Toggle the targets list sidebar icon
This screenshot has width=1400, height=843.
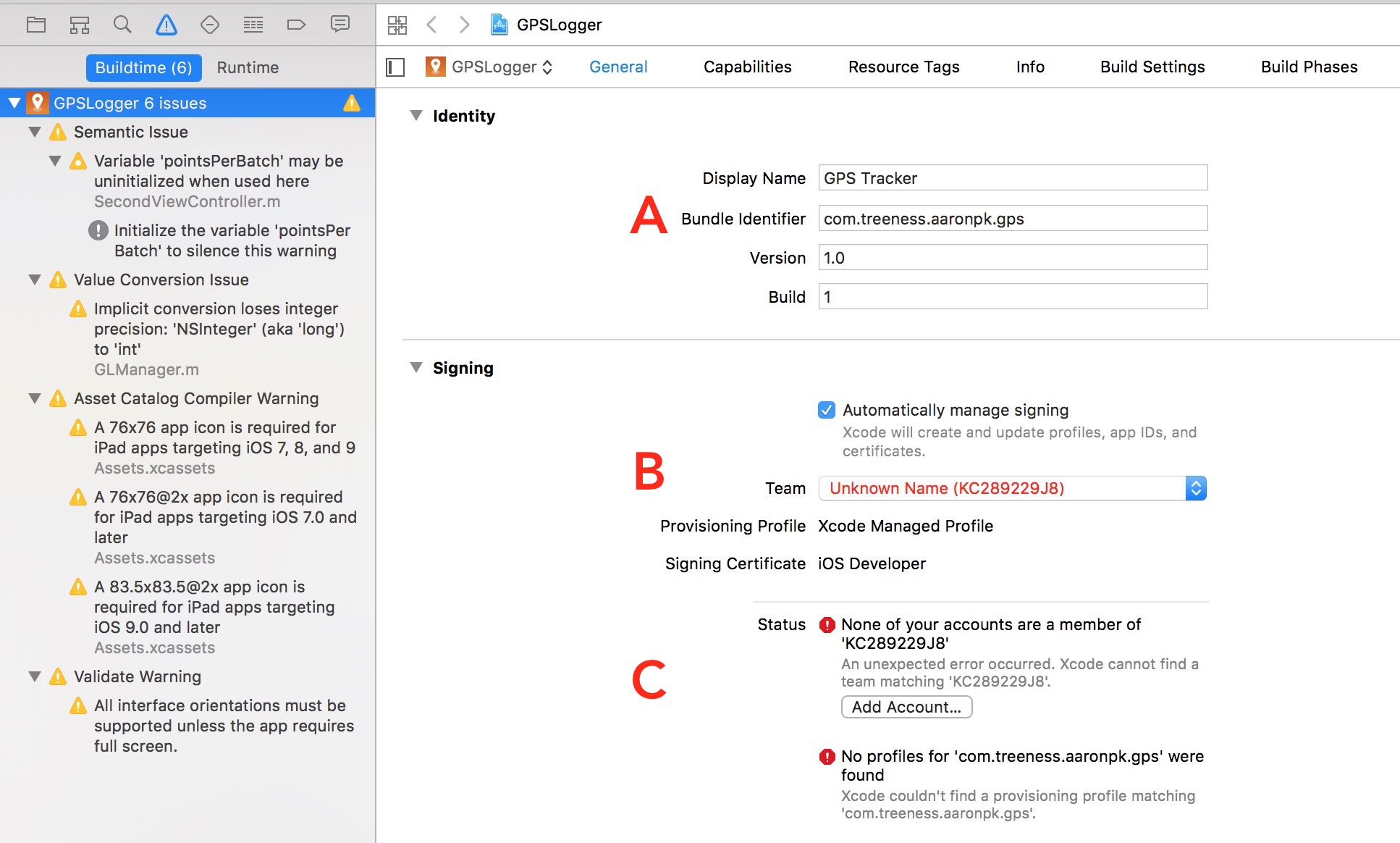click(x=395, y=67)
